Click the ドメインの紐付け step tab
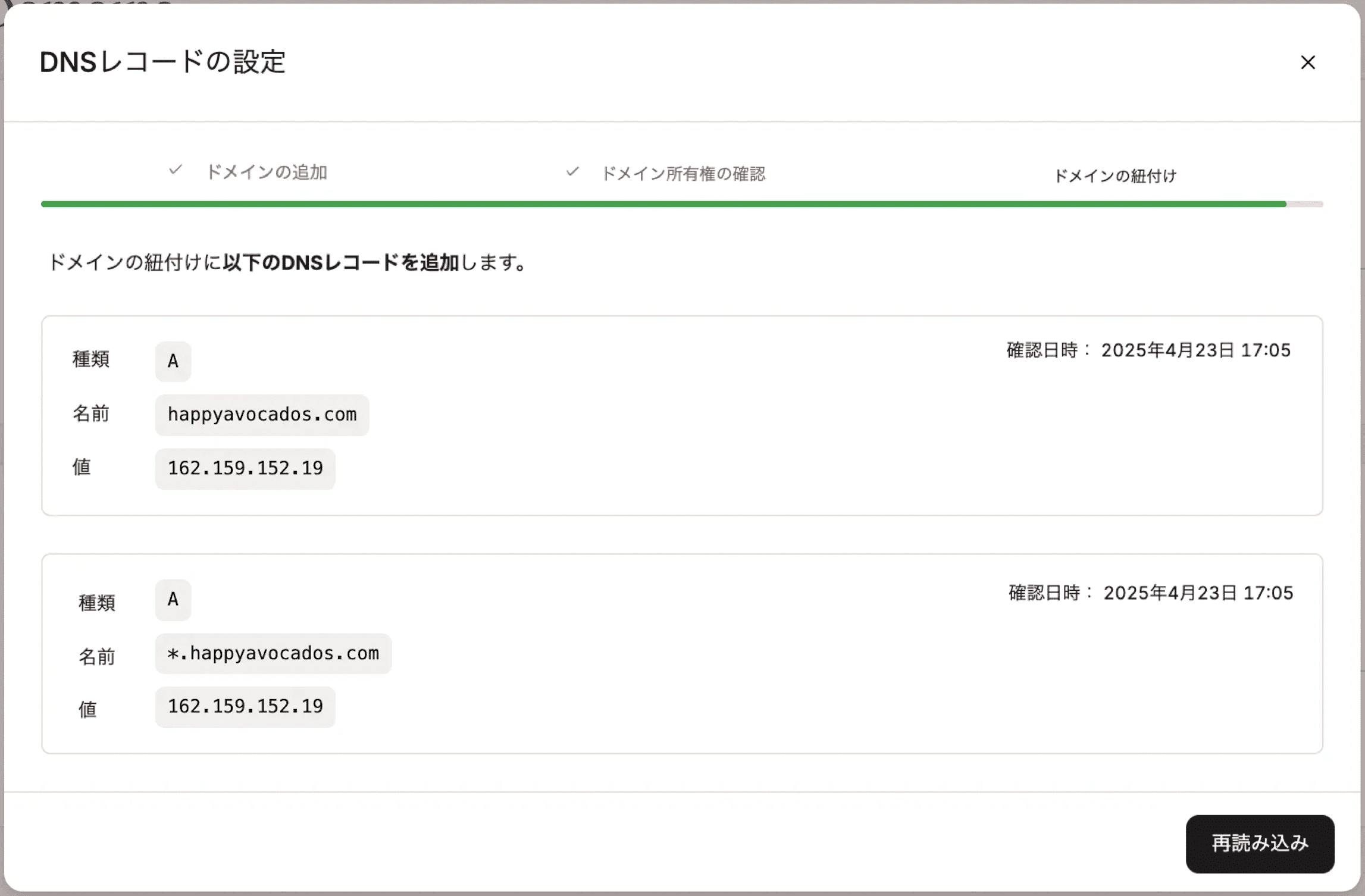 pyautogui.click(x=1114, y=176)
